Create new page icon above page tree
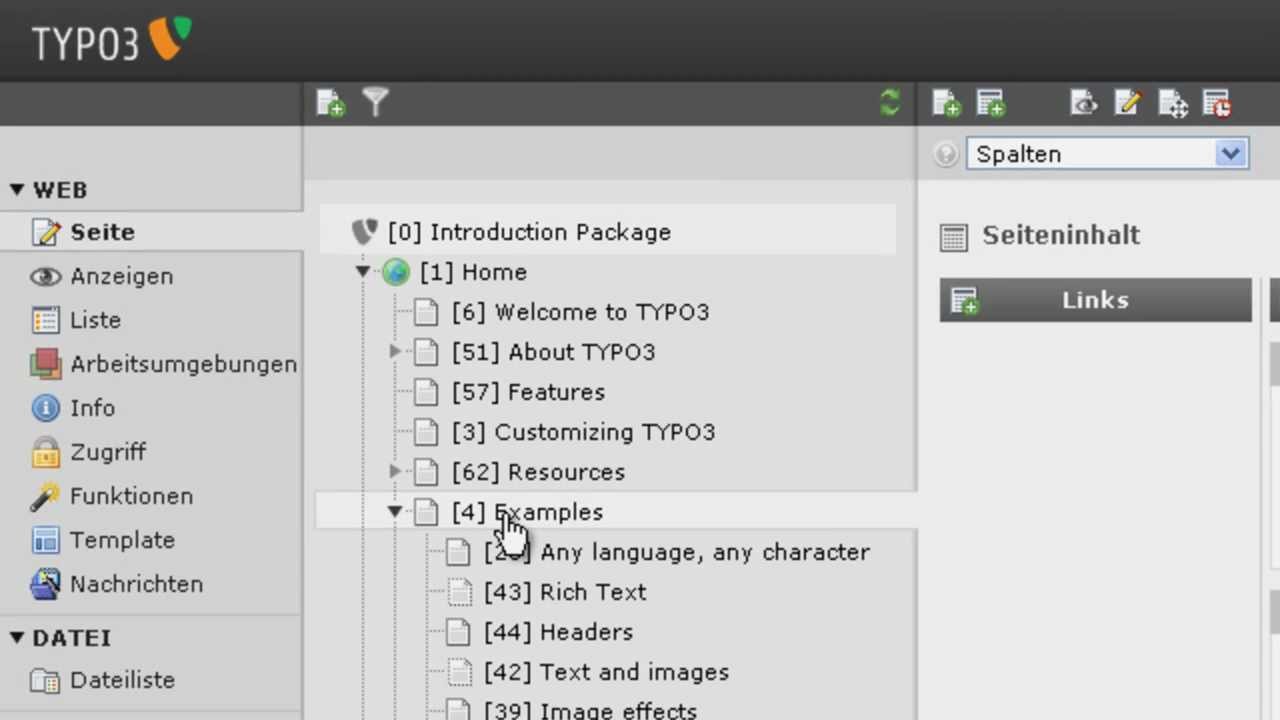This screenshot has height=720, width=1280. coord(330,103)
